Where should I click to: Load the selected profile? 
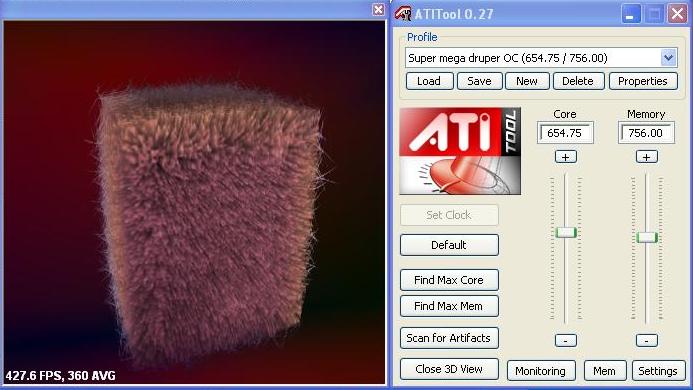(x=430, y=81)
